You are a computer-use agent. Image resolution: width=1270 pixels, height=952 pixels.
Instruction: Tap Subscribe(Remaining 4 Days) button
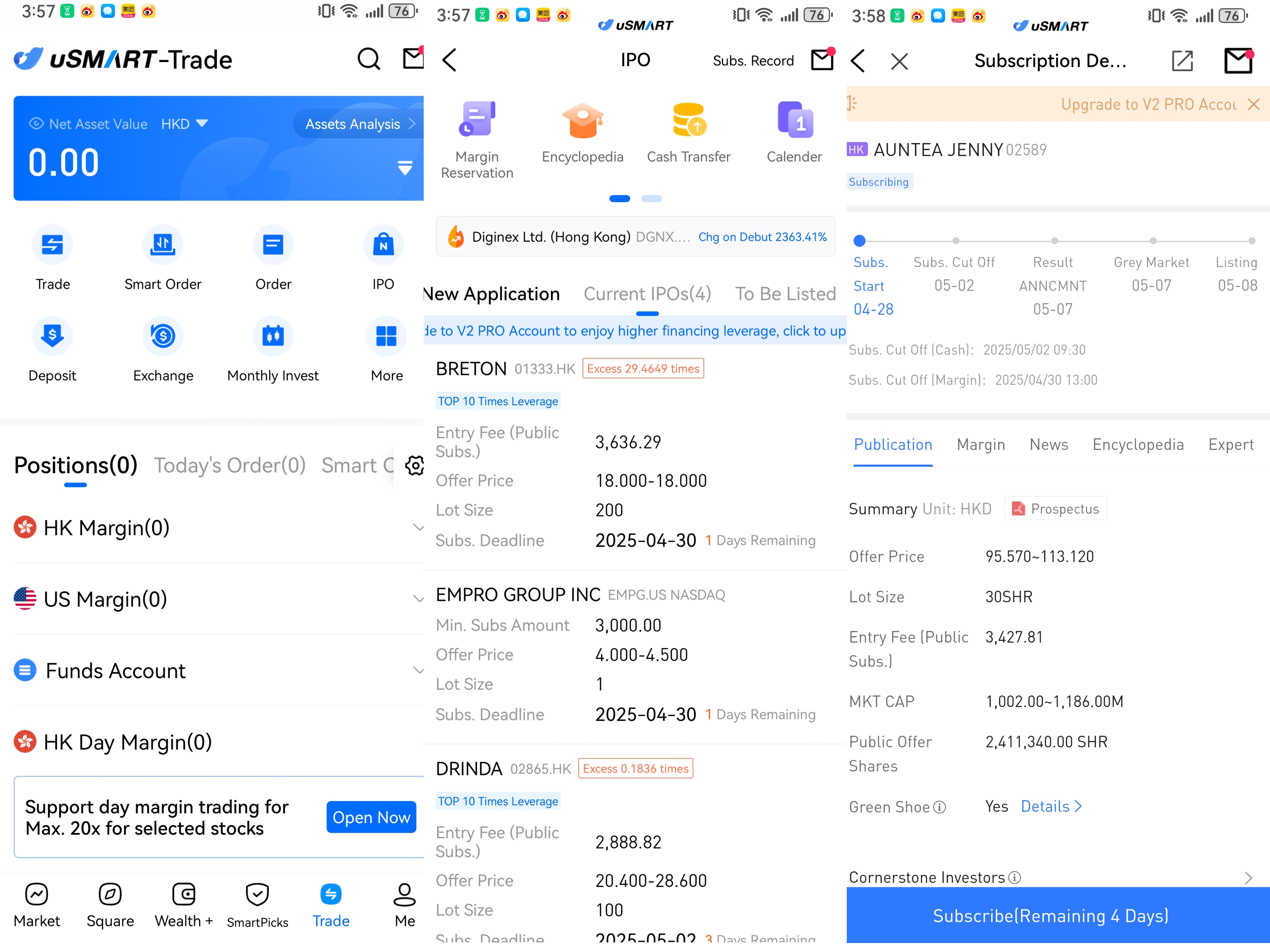point(1058,915)
